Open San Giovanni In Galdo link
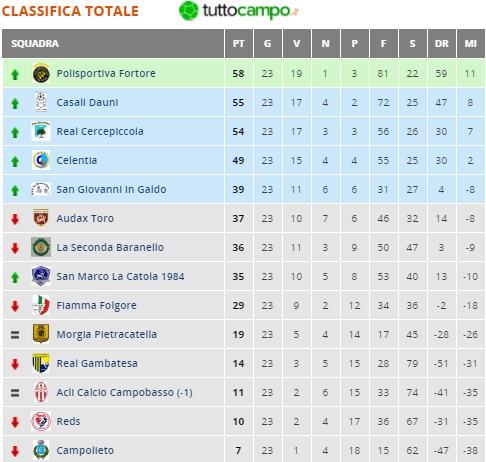This screenshot has width=486, height=462. pos(111,189)
